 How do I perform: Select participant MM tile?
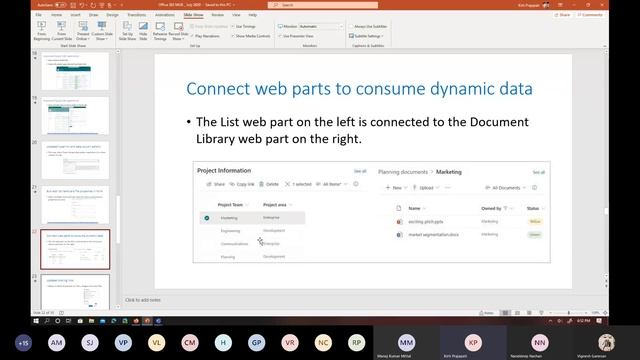coord(407,342)
